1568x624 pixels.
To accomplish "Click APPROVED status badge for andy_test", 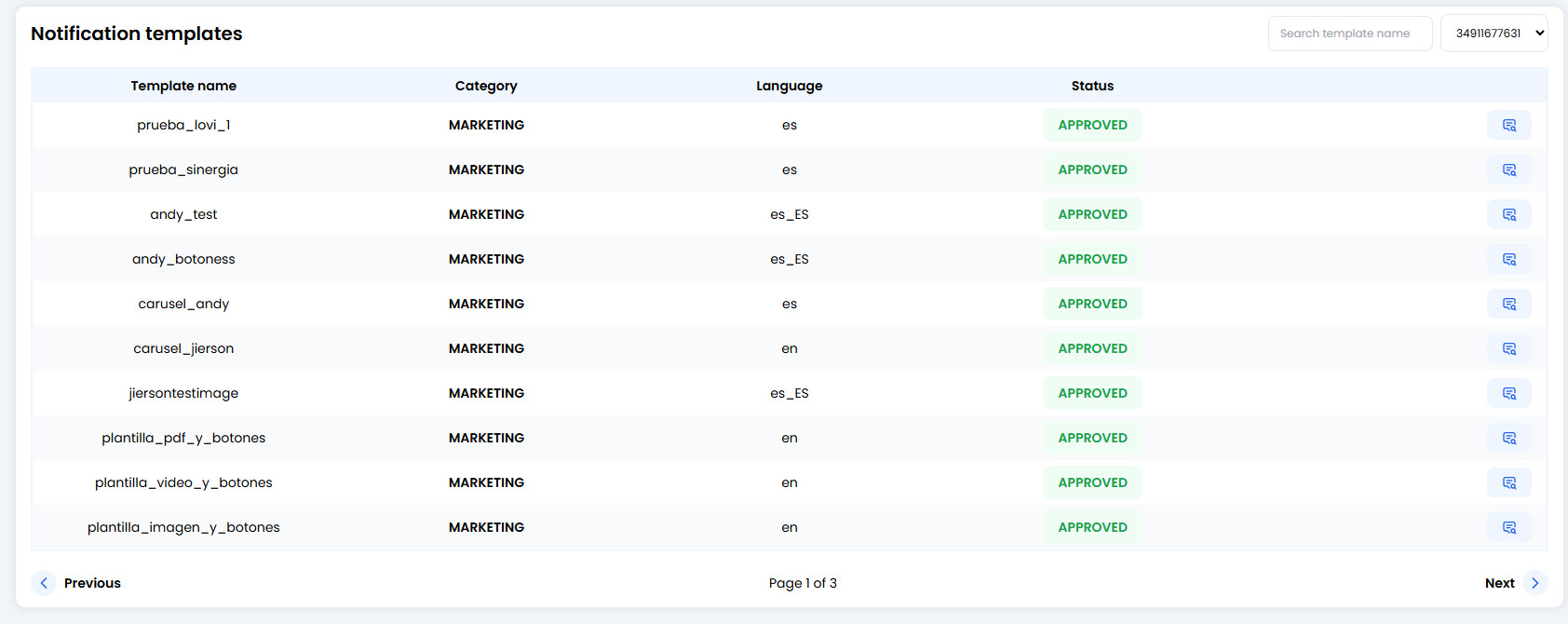I will point(1092,214).
